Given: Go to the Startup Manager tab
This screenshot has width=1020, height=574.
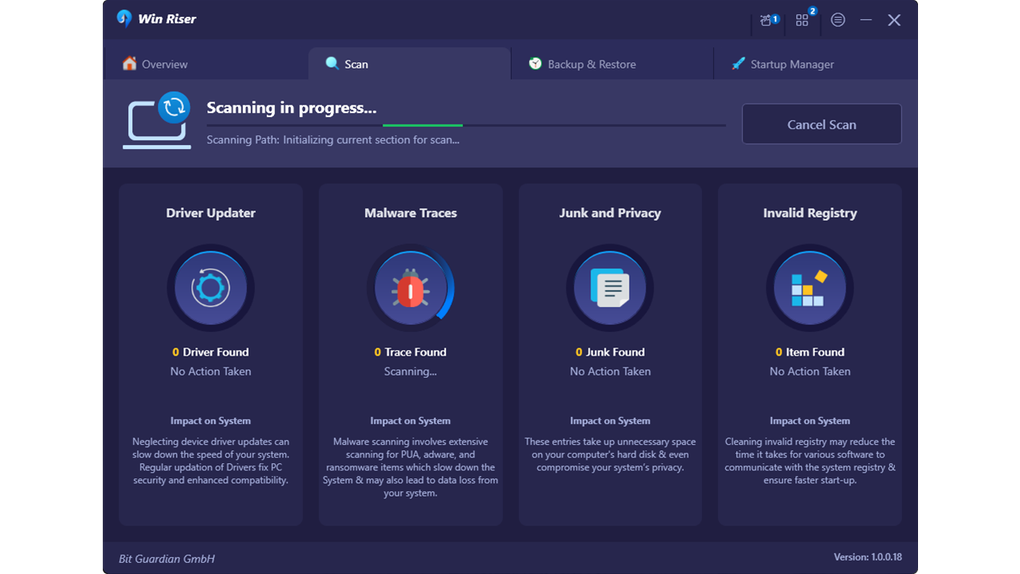Looking at the screenshot, I should pyautogui.click(x=816, y=64).
